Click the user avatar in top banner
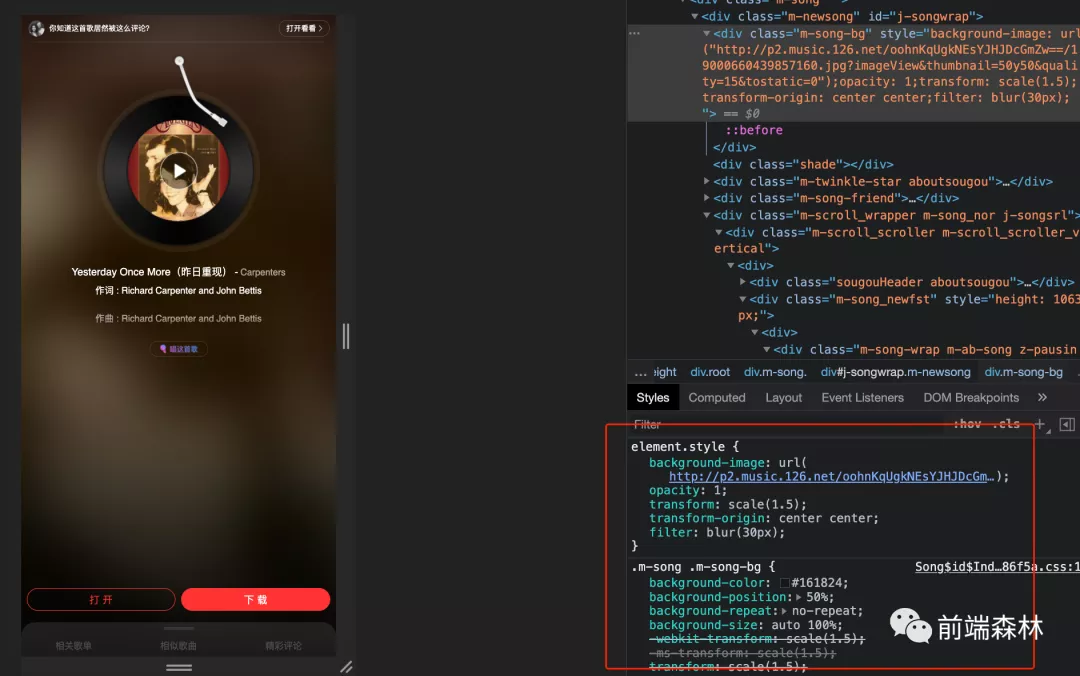This screenshot has width=1080, height=676. [x=37, y=28]
